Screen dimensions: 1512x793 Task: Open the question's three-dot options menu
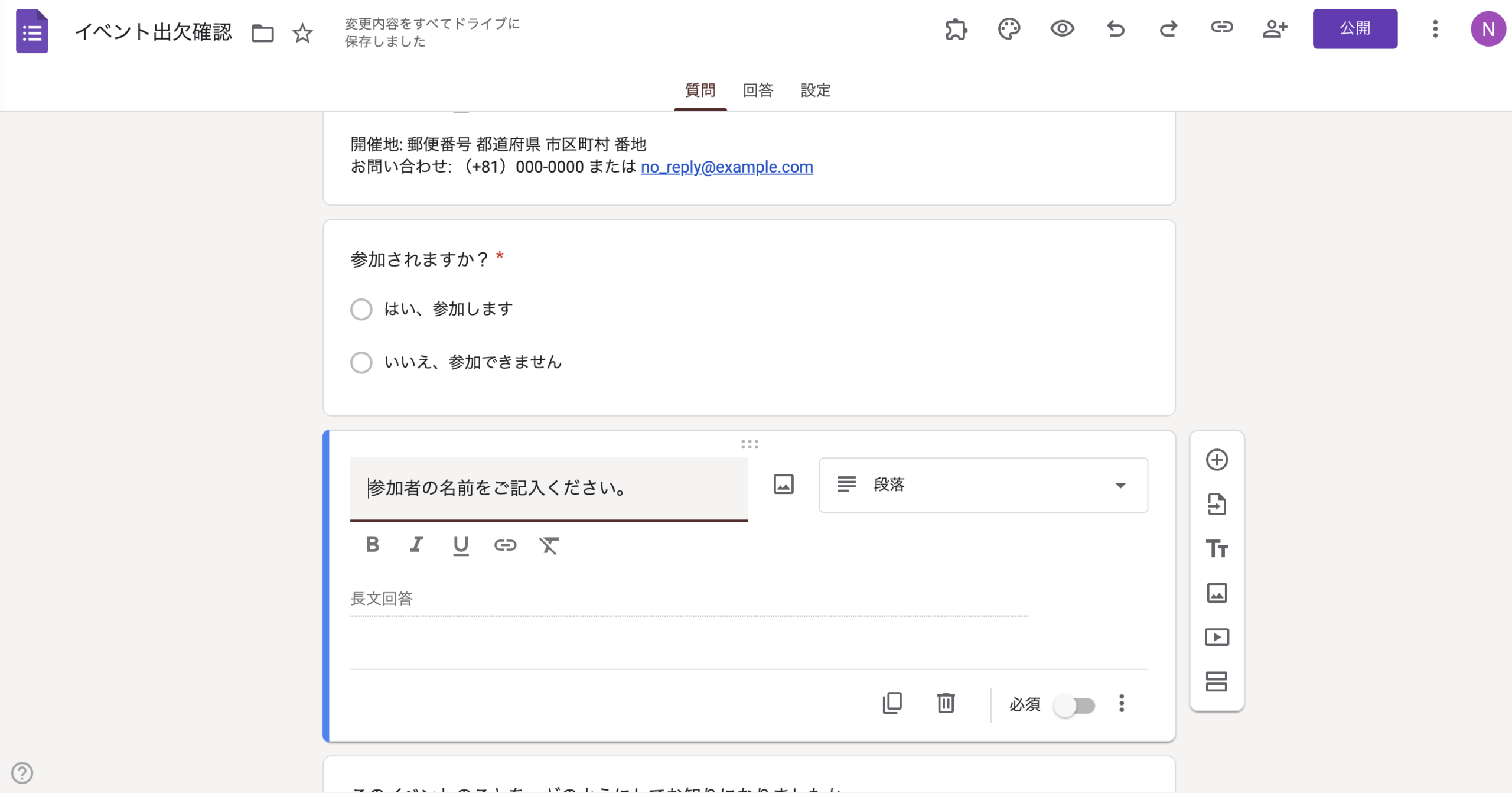click(x=1121, y=703)
